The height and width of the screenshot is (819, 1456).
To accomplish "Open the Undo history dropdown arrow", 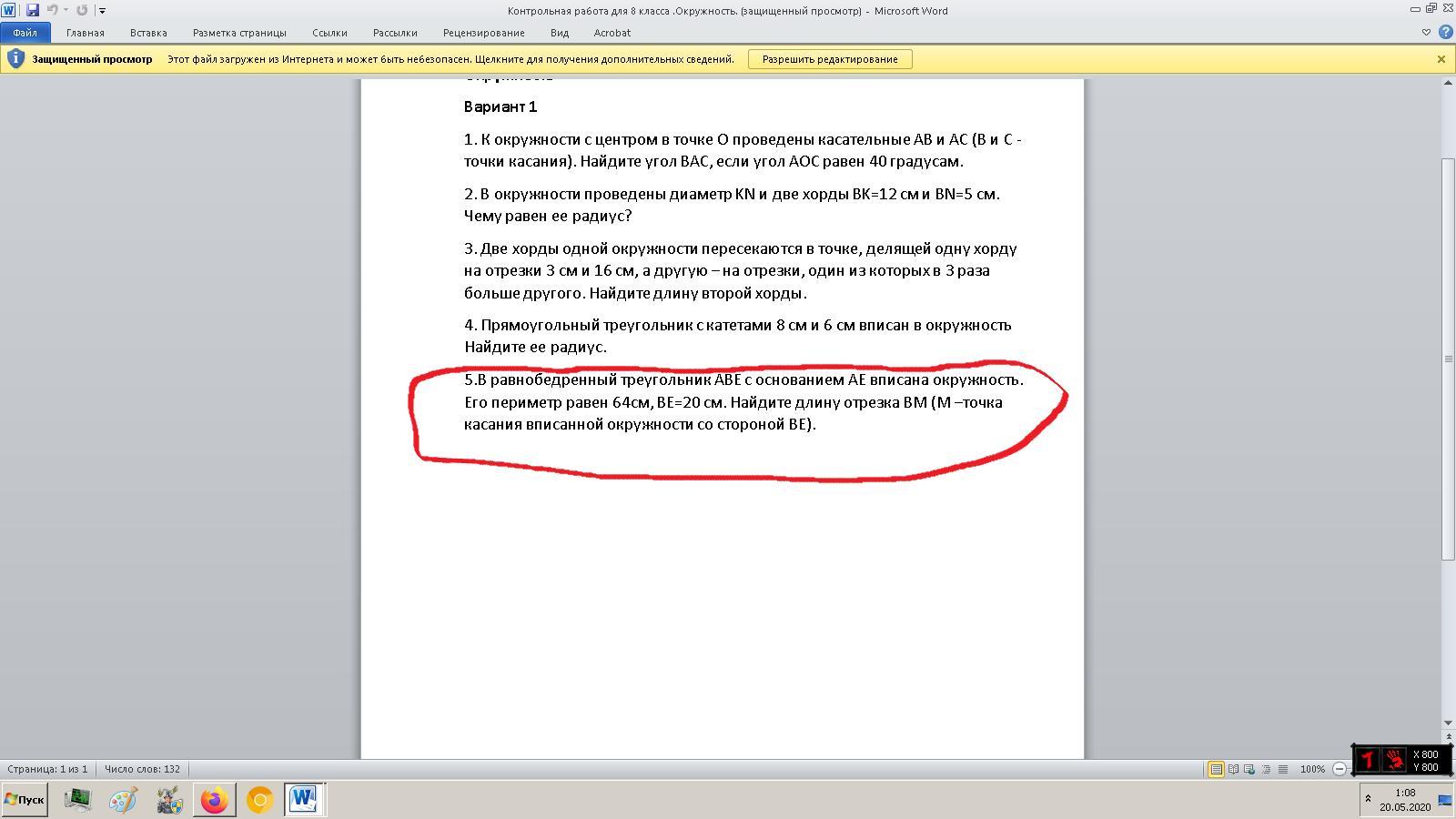I will [x=66, y=10].
